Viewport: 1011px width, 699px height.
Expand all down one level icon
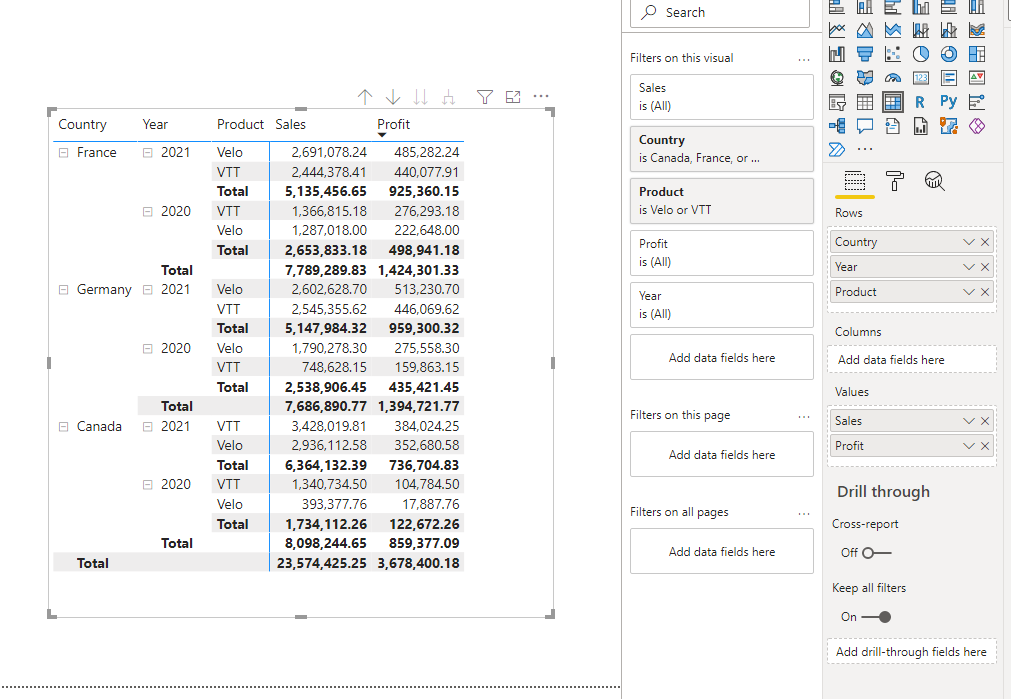[448, 97]
